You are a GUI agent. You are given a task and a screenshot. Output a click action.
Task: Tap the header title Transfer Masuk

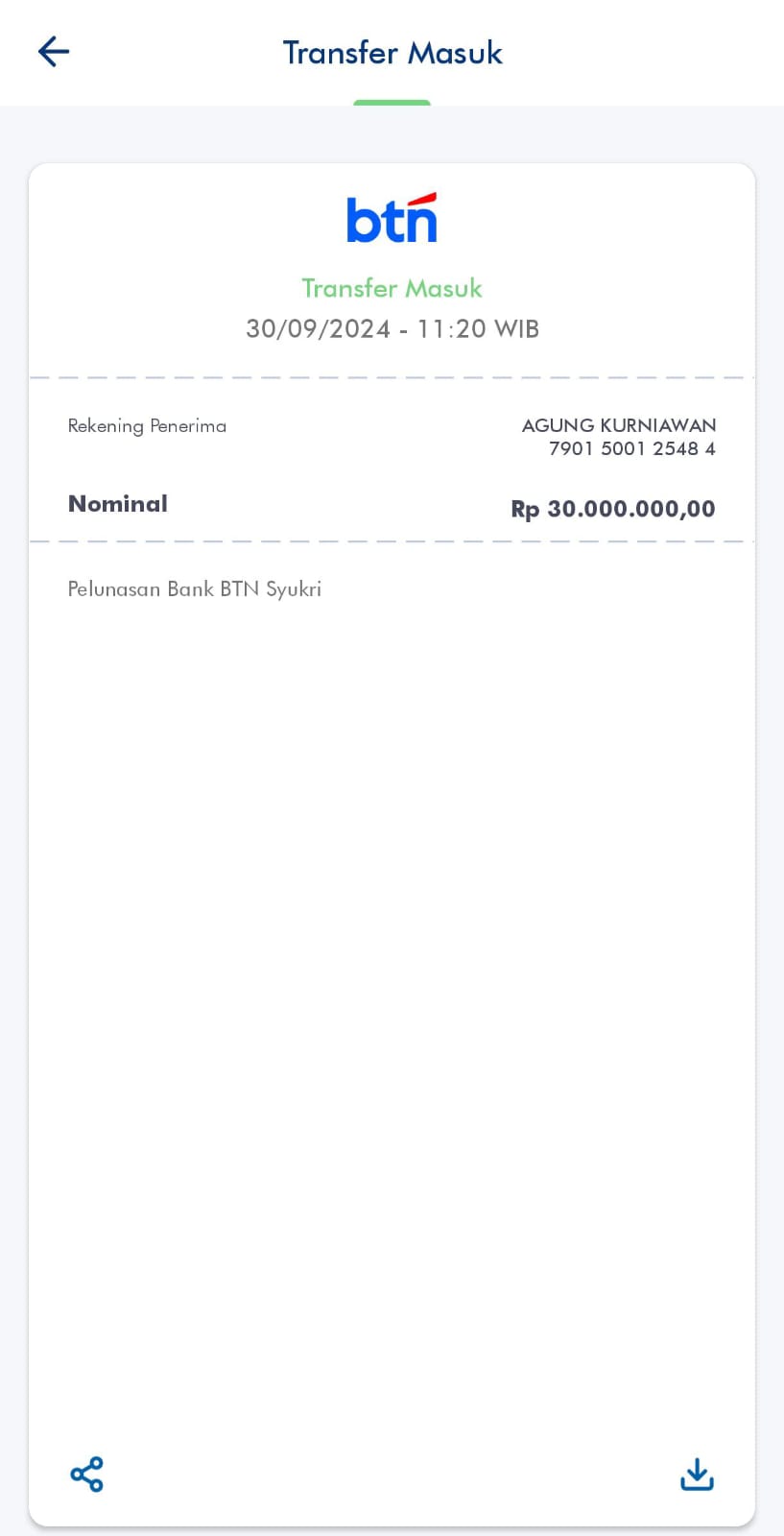[x=392, y=53]
